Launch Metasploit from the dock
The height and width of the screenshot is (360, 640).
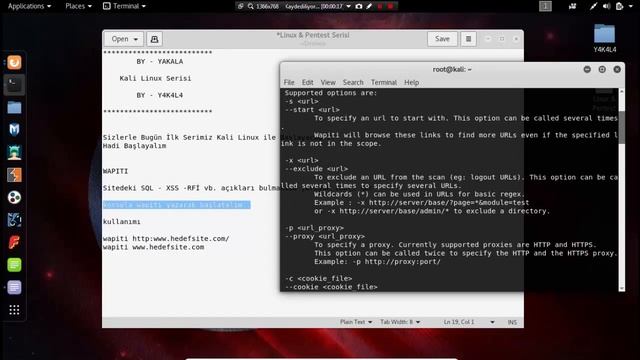14,130
